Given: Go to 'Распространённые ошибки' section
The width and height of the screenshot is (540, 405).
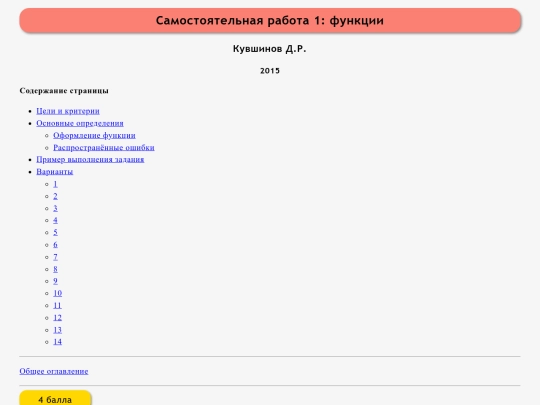Looking at the screenshot, I should pyautogui.click(x=104, y=147).
